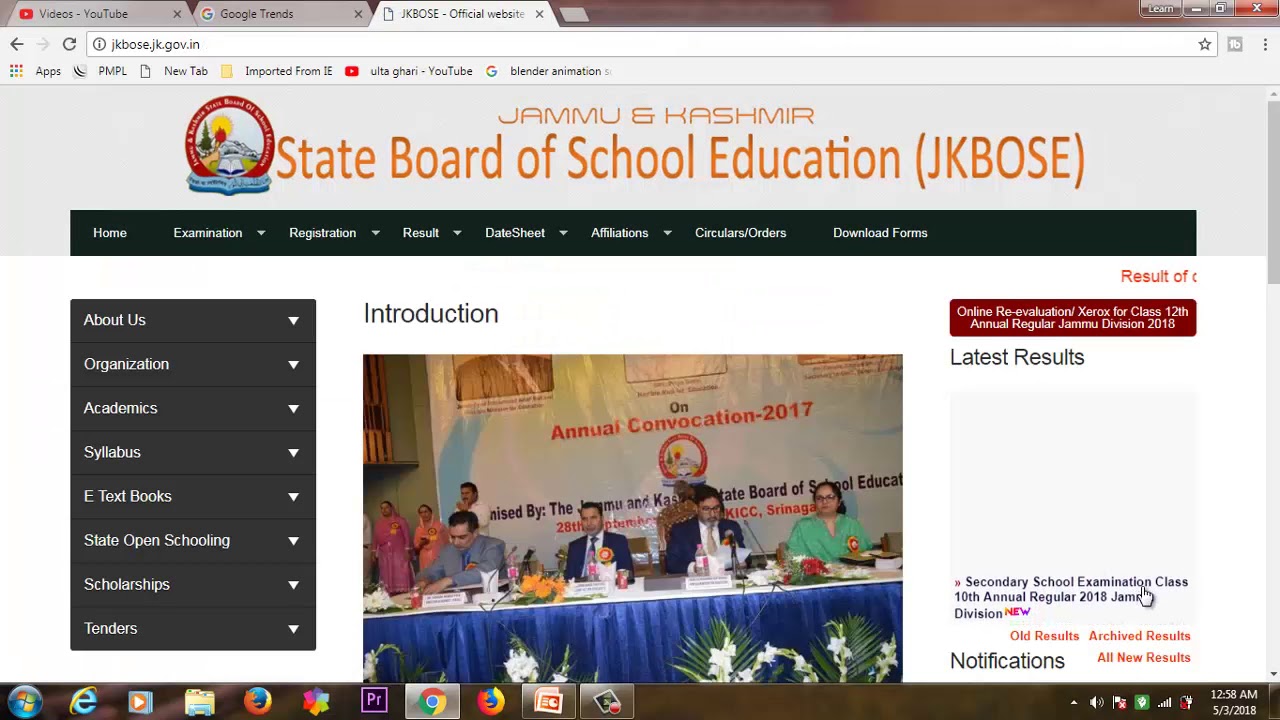
Task: Open the Apps shortcut in the bookmarks bar
Action: pos(36,71)
